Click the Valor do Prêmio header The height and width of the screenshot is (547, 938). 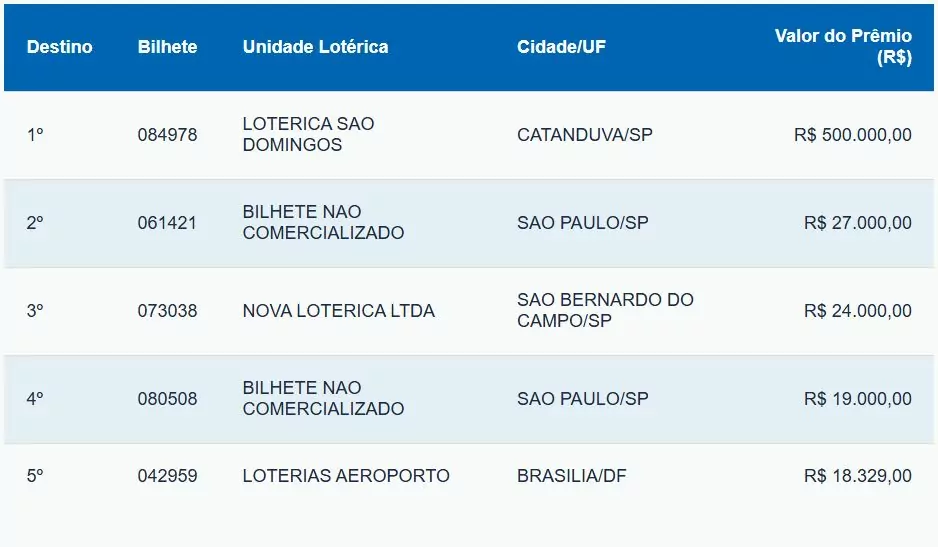(843, 47)
